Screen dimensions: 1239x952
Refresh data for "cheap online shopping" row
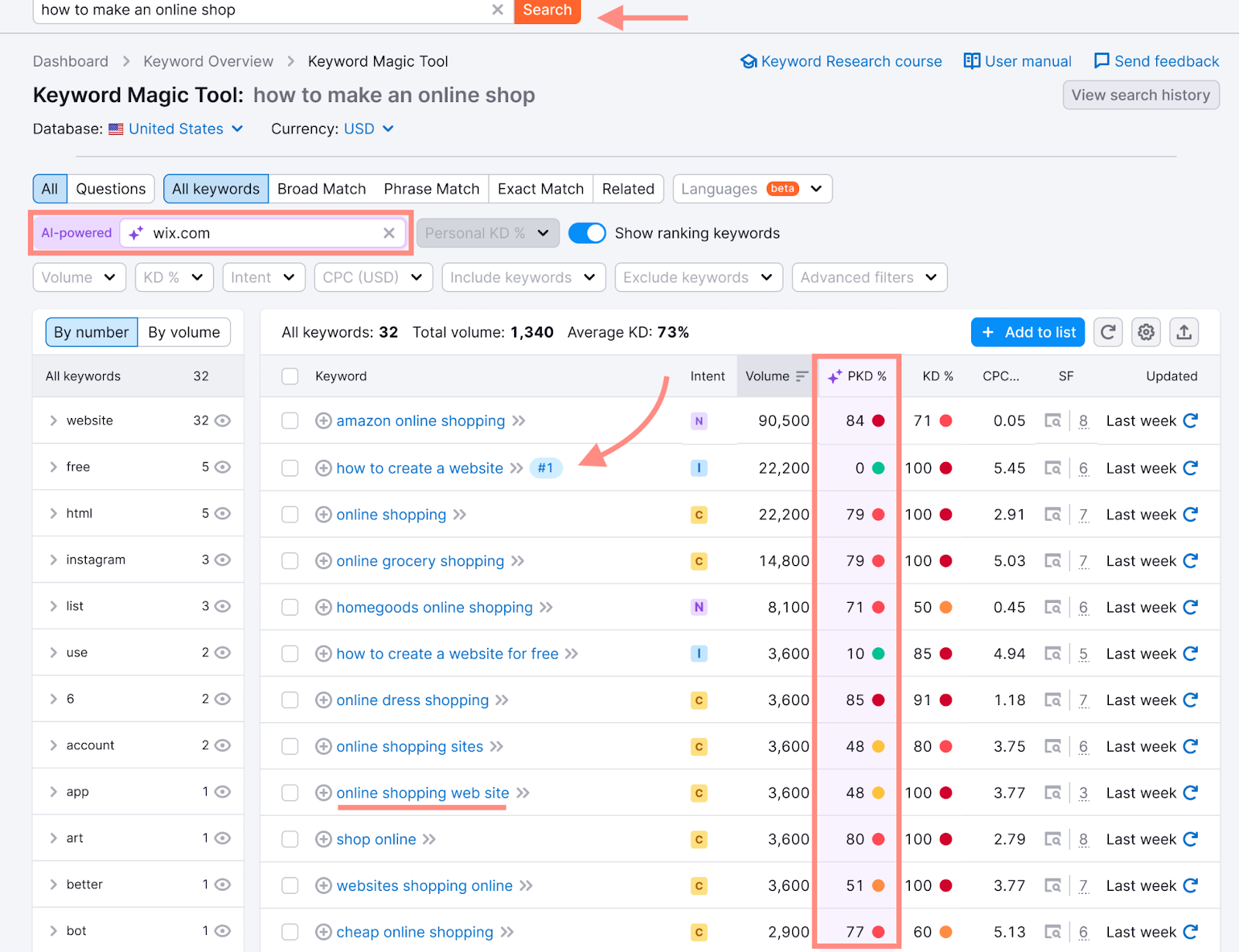point(1190,932)
